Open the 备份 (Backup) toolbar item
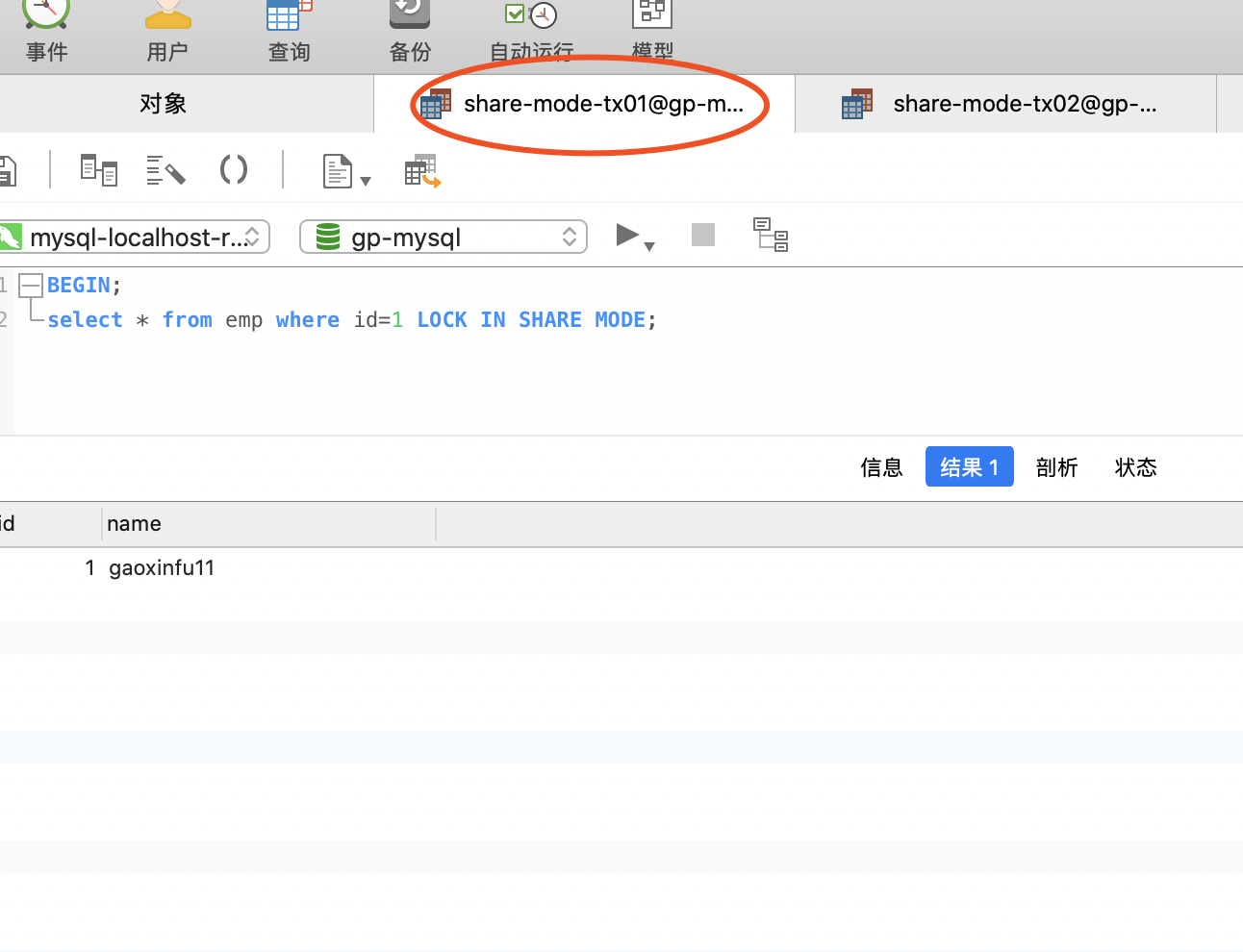 (x=410, y=33)
